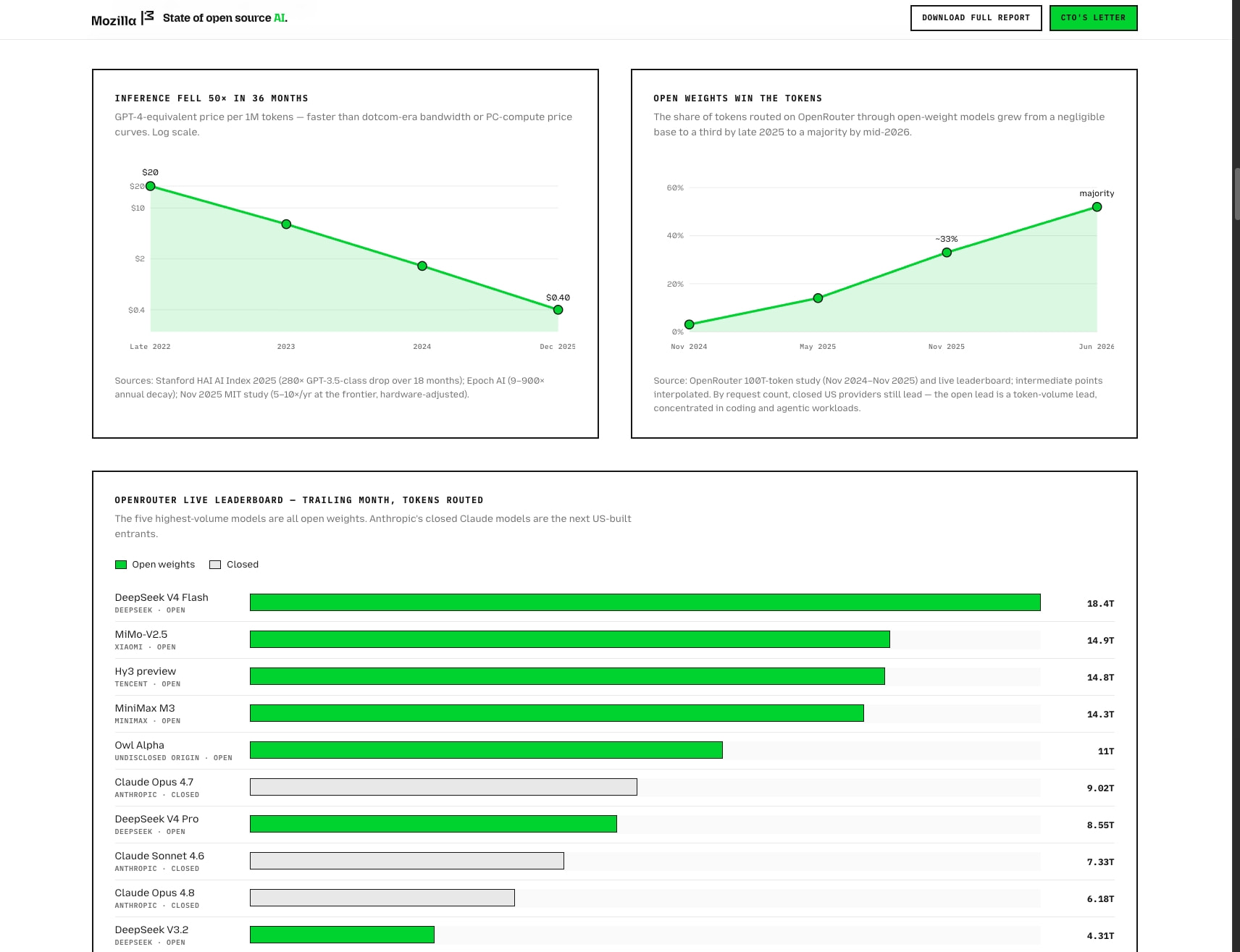Image resolution: width=1240 pixels, height=952 pixels.
Task: Click the 4.31T token value
Action: tap(1100, 936)
